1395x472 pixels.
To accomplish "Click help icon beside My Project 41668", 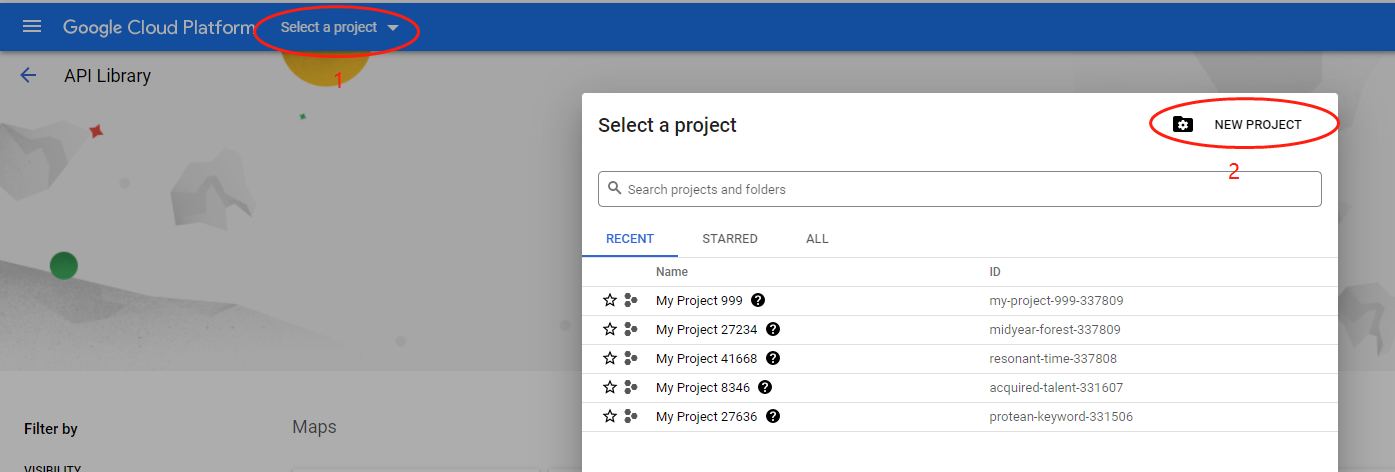I will click(773, 358).
